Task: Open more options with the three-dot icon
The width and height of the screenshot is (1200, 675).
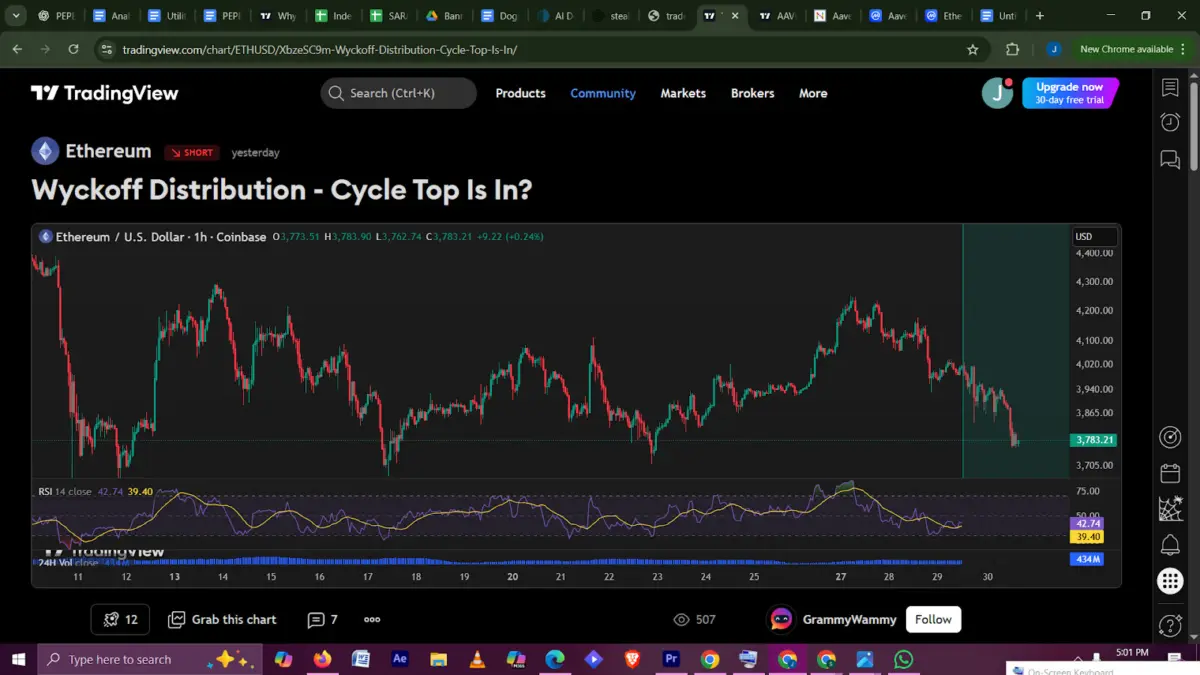Action: [370, 620]
